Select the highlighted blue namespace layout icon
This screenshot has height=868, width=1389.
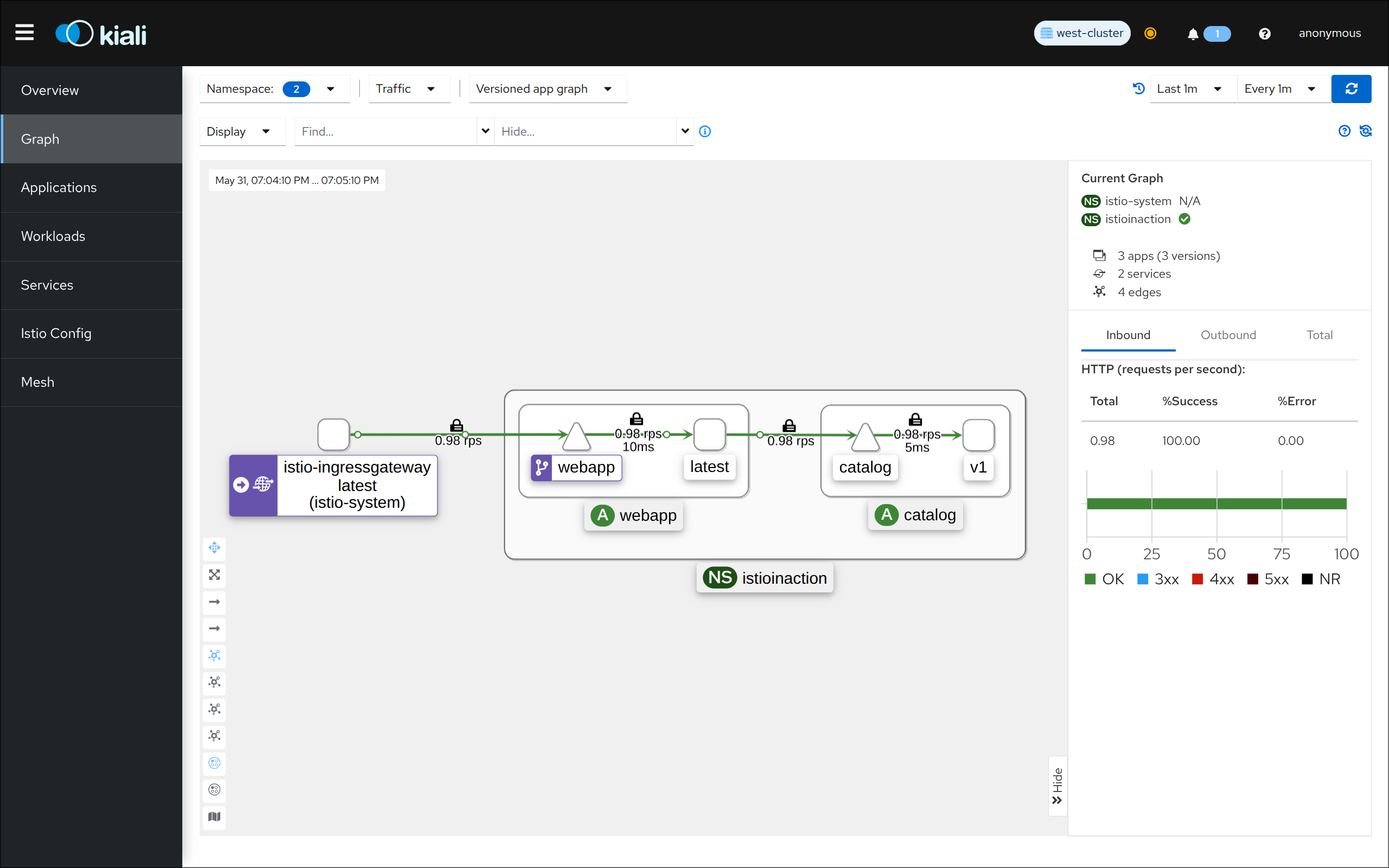[214, 763]
